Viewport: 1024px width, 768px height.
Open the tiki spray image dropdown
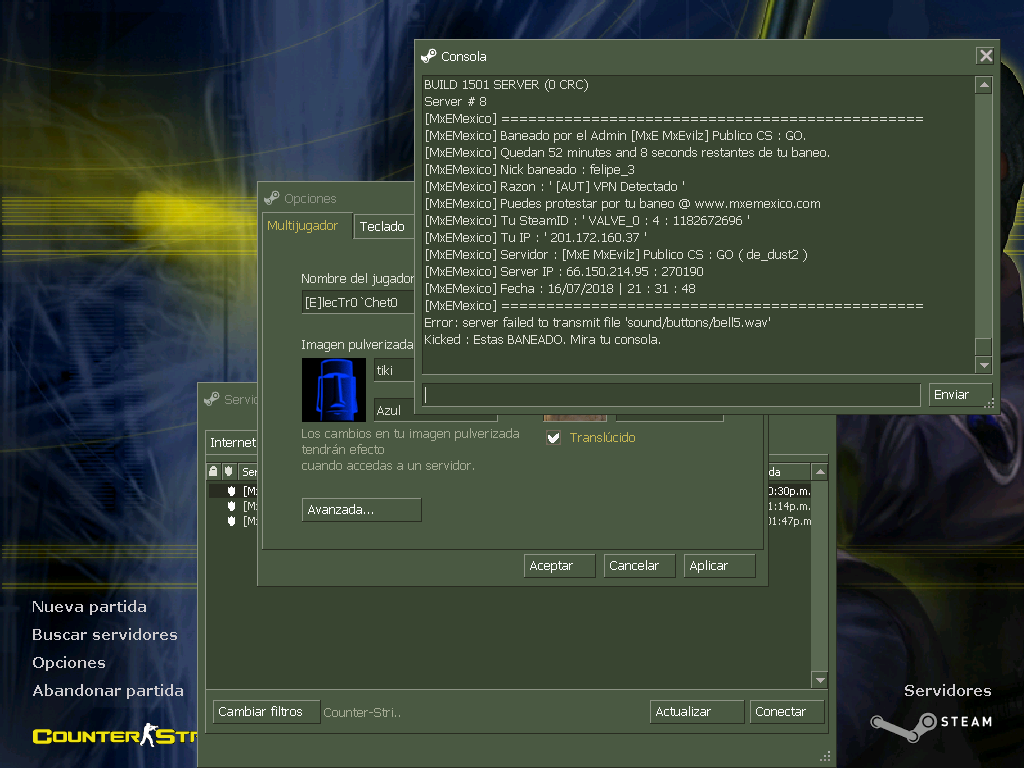coord(394,370)
